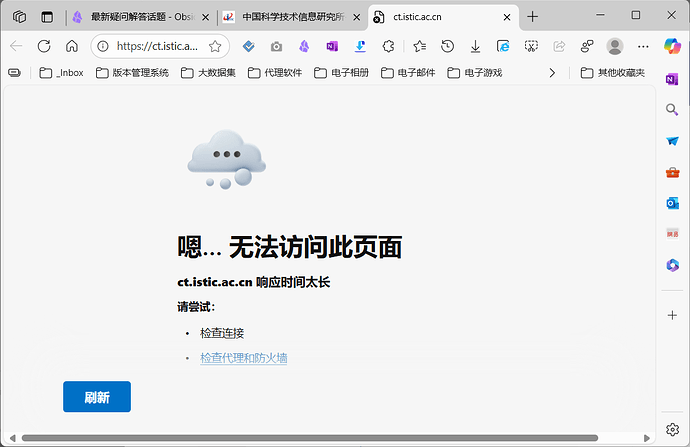
Task: Open the 版本管理系统 bookmarks folder
Action: coord(132,73)
